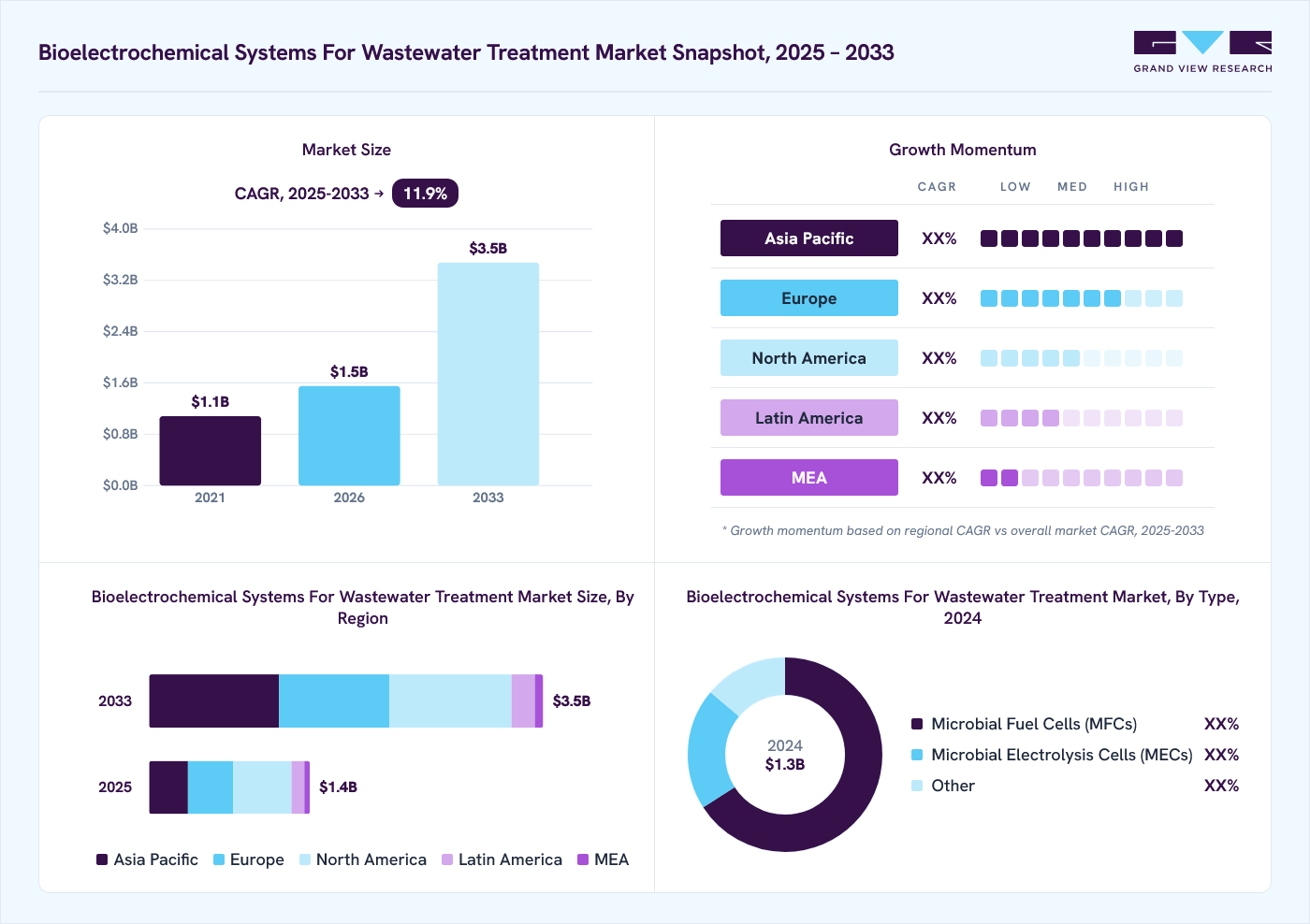The height and width of the screenshot is (924, 1310).
Task: Click the Europe legend color square
Action: [219, 859]
